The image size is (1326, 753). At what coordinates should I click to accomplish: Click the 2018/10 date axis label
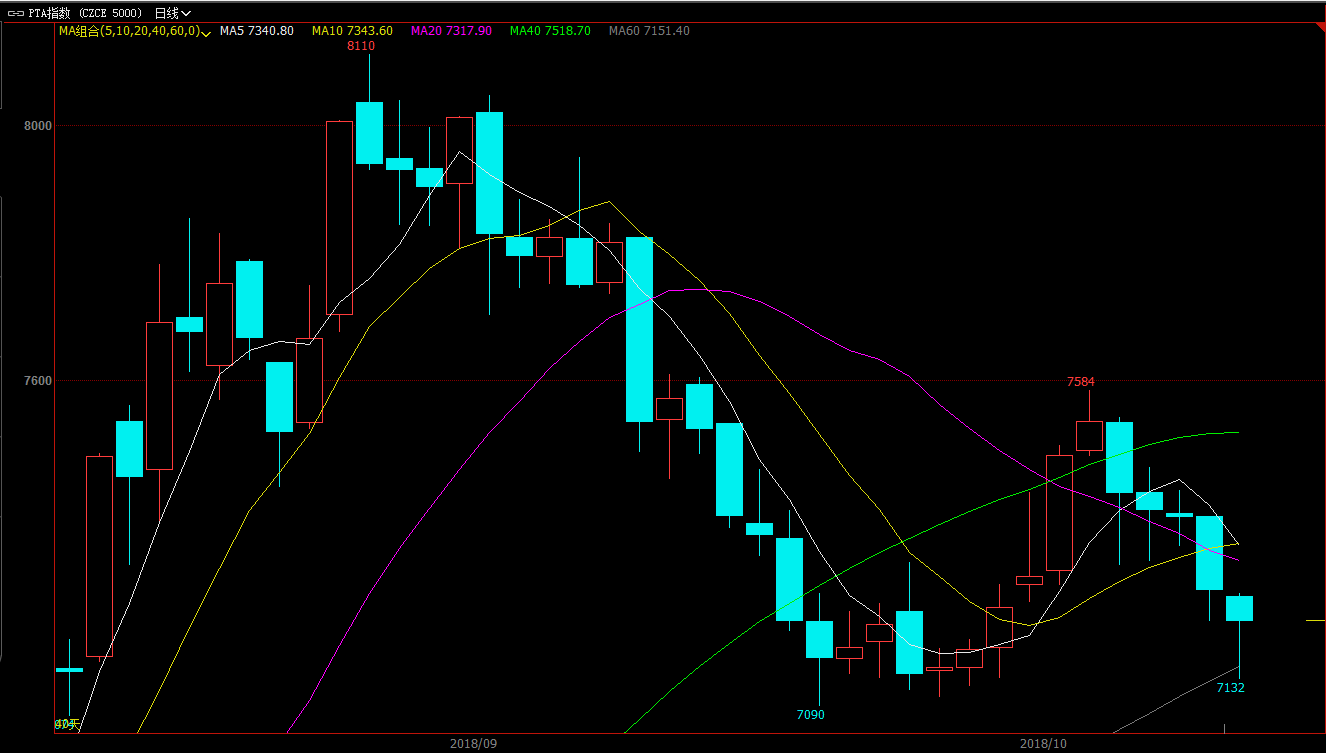coord(1043,744)
